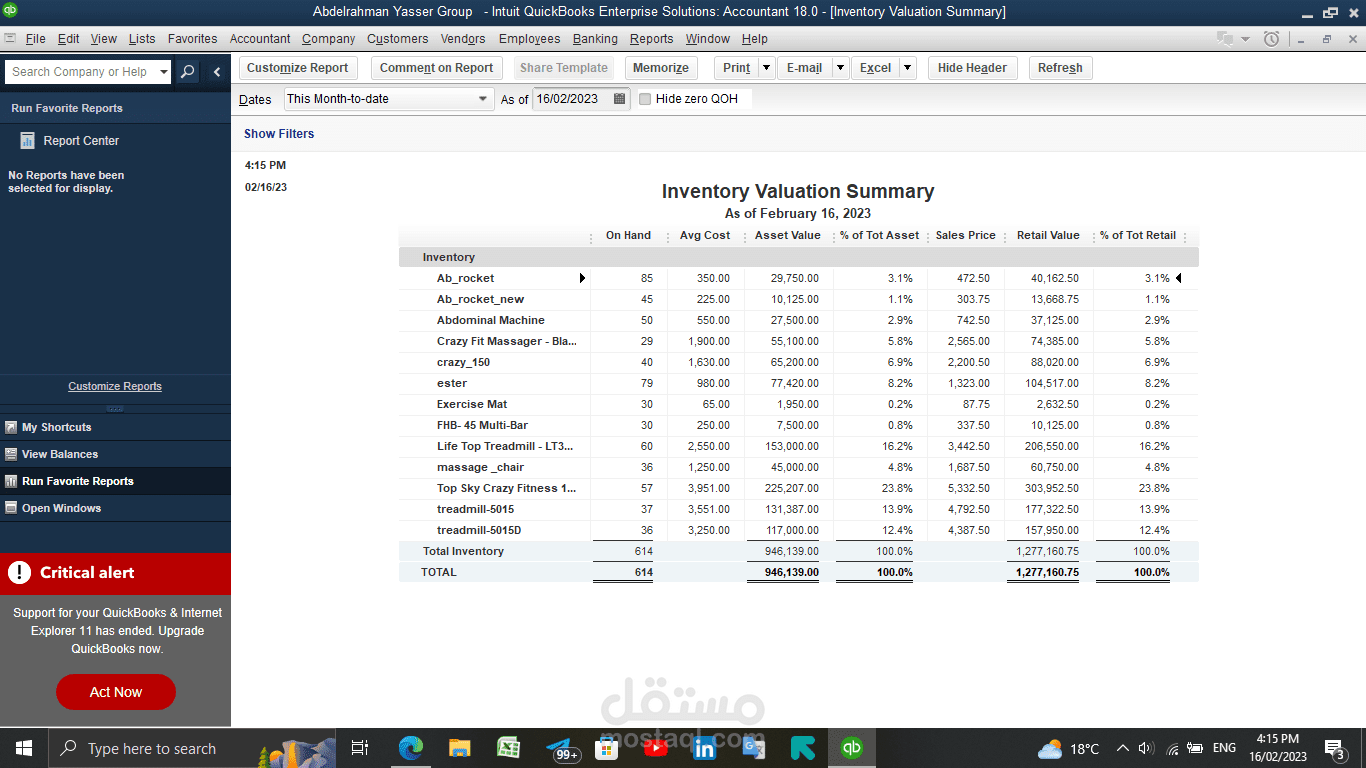
Task: Click the Sales Price column header
Action: 966,236
